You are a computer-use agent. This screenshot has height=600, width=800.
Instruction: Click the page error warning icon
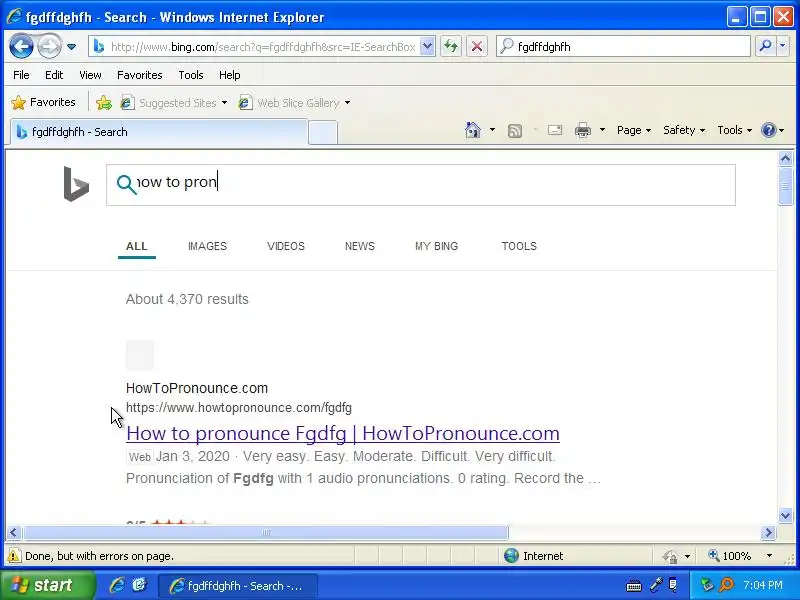(x=14, y=556)
